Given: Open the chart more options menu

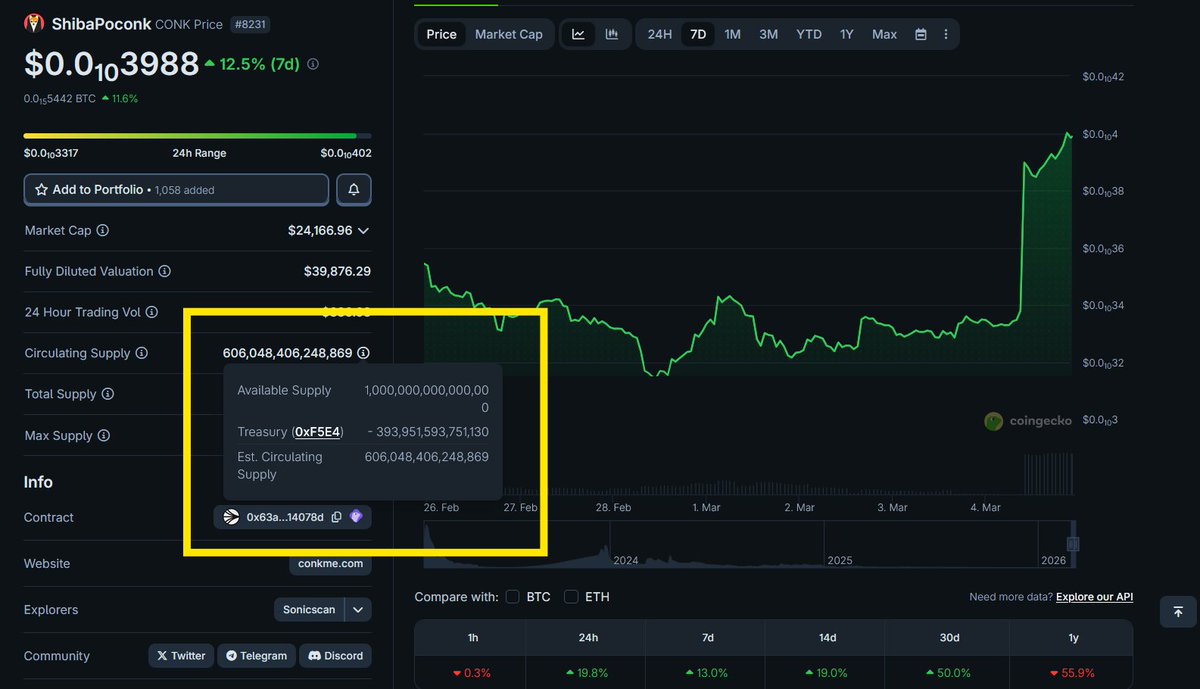Looking at the screenshot, I should point(946,34).
